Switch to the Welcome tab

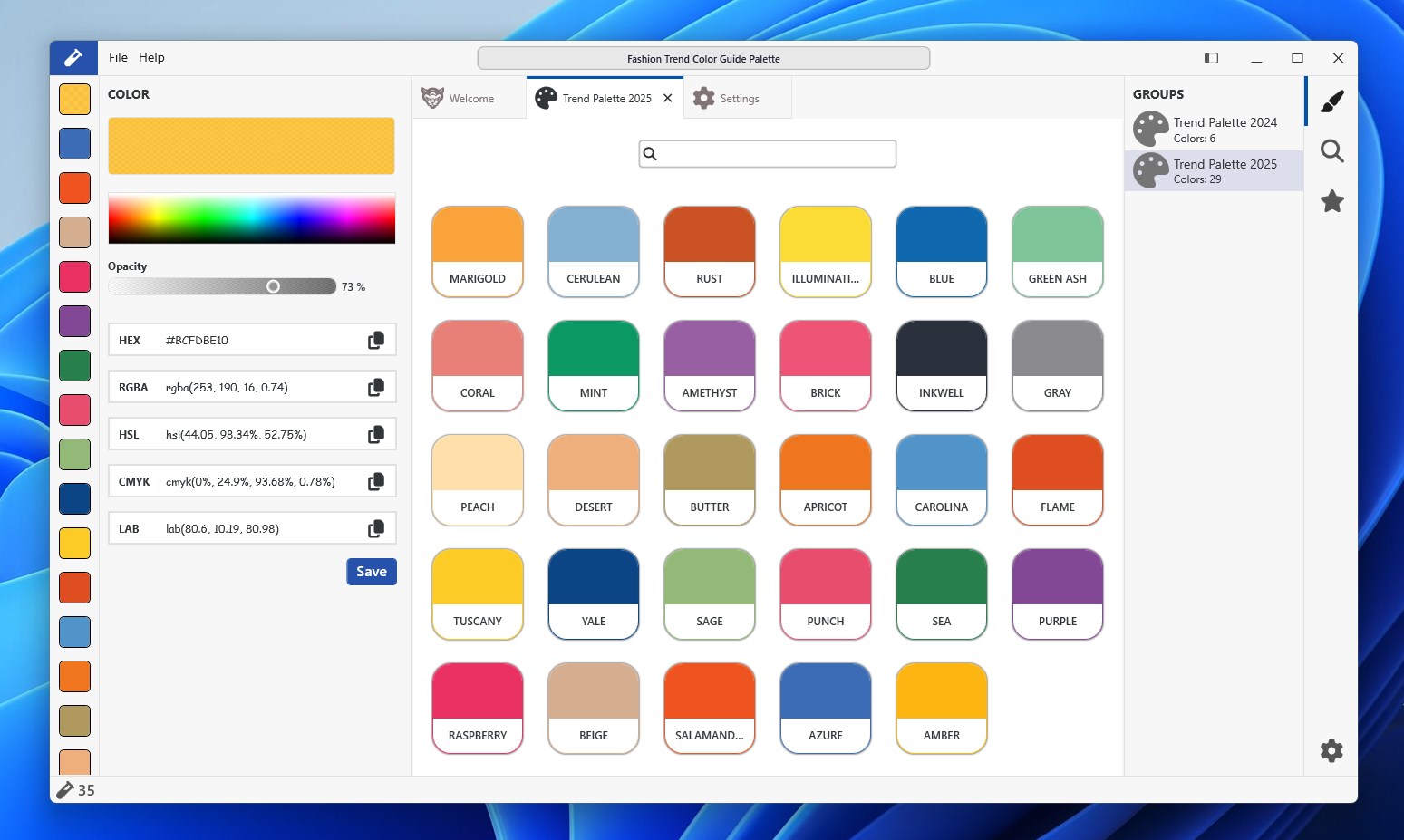[x=469, y=98]
